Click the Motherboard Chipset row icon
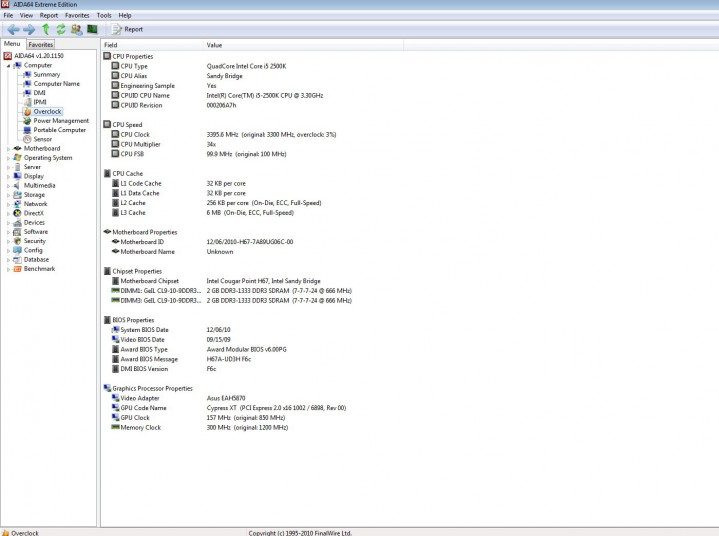Viewport: 719px width, 536px height. 116,281
